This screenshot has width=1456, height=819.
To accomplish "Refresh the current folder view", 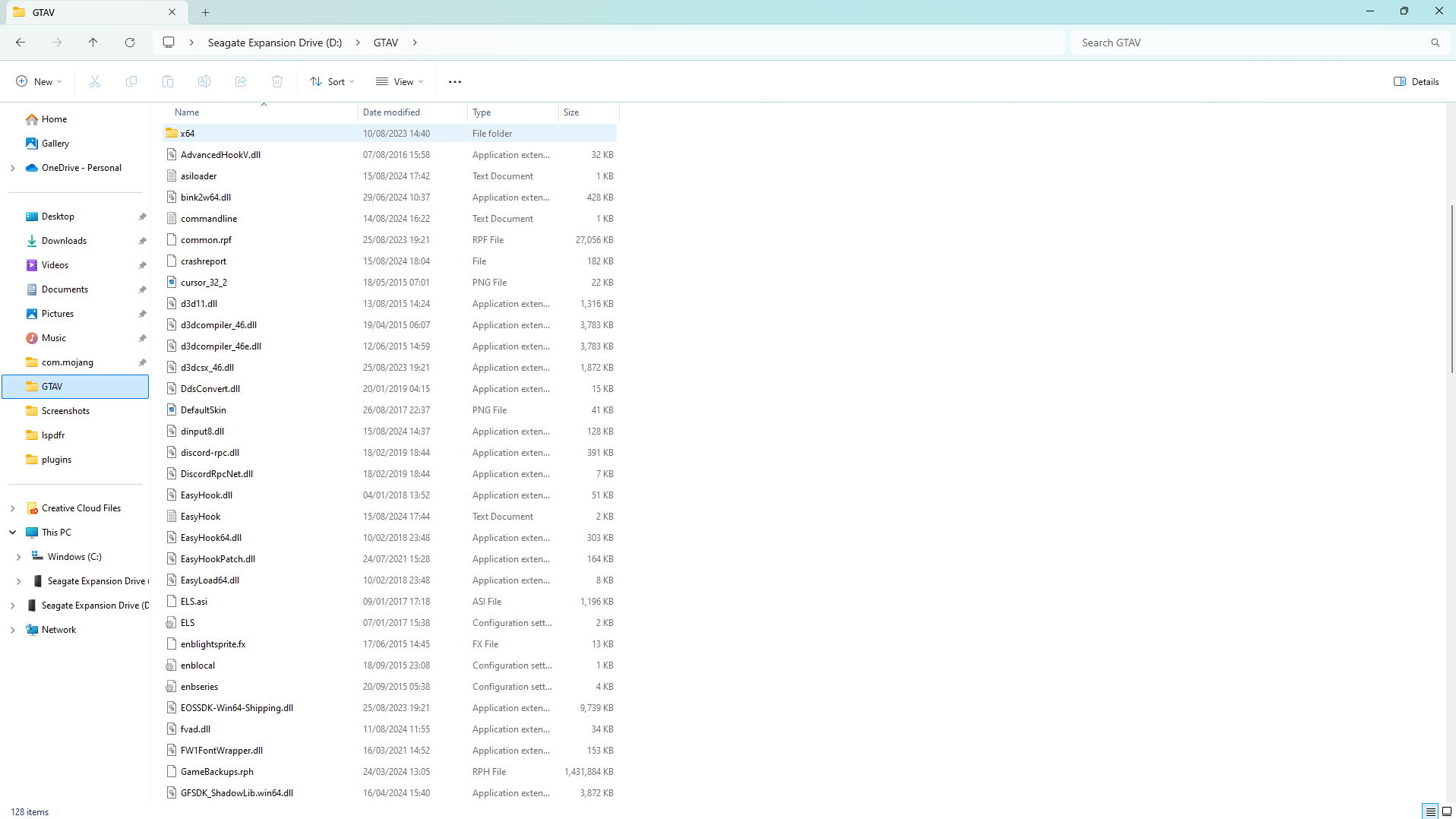I will click(x=130, y=43).
